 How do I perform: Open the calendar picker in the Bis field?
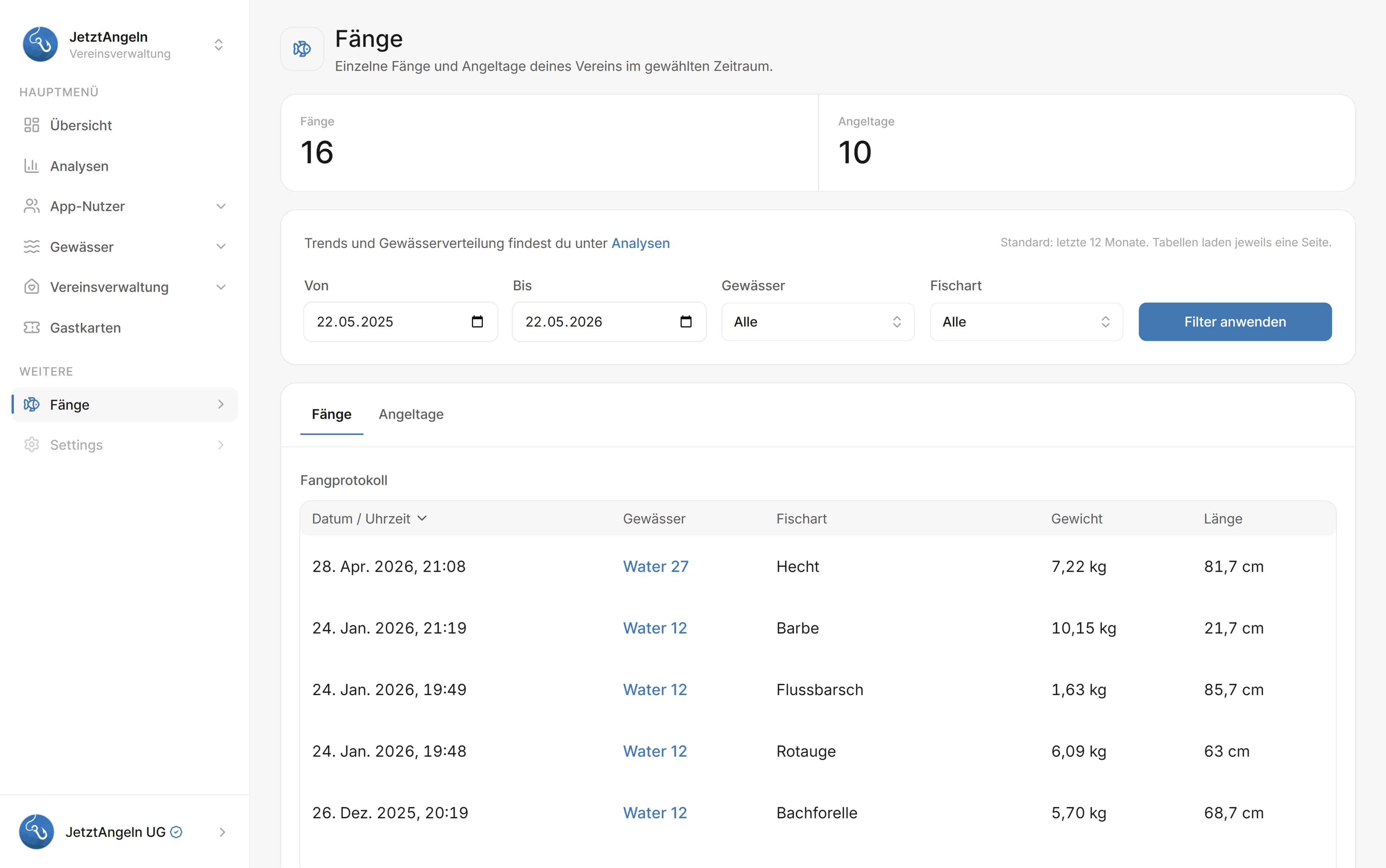pyautogui.click(x=685, y=322)
